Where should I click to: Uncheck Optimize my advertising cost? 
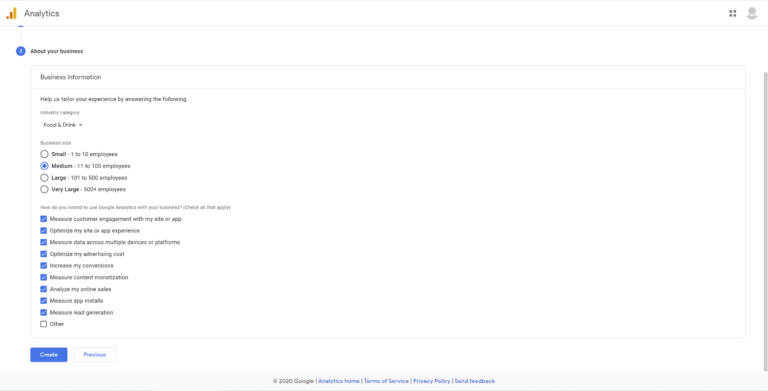point(44,254)
